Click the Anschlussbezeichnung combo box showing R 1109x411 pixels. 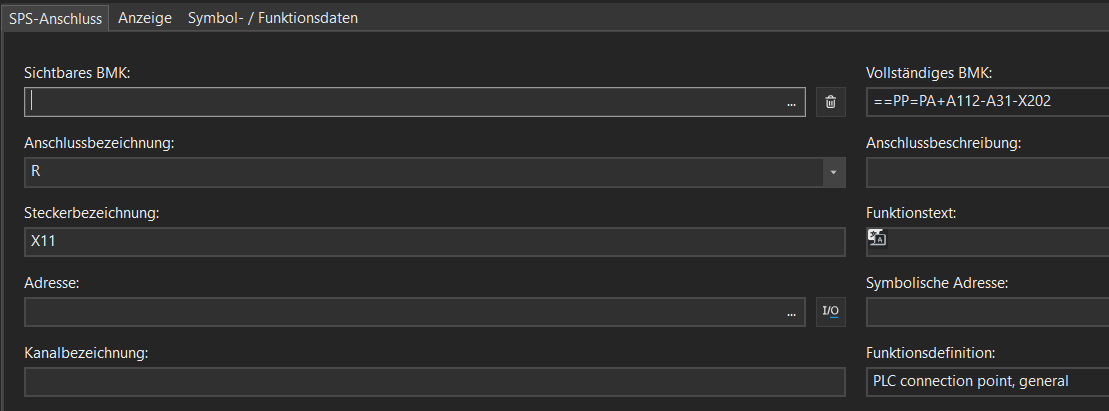click(424, 173)
